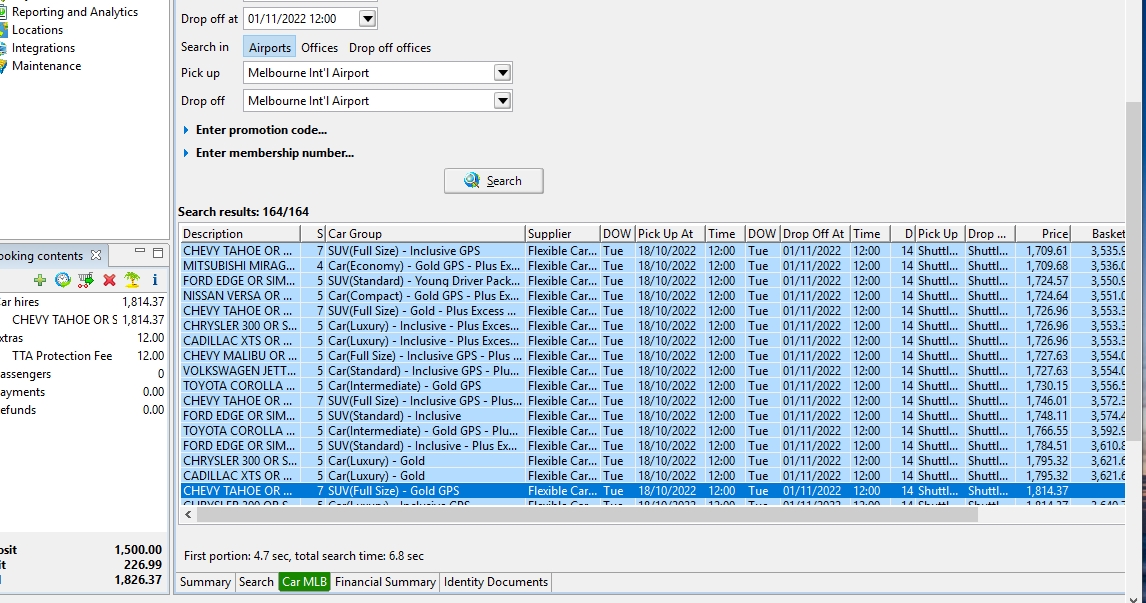Select MITSUBISHI MIRAG... result row
Viewport: 1146px width, 603px height.
[x=653, y=266]
